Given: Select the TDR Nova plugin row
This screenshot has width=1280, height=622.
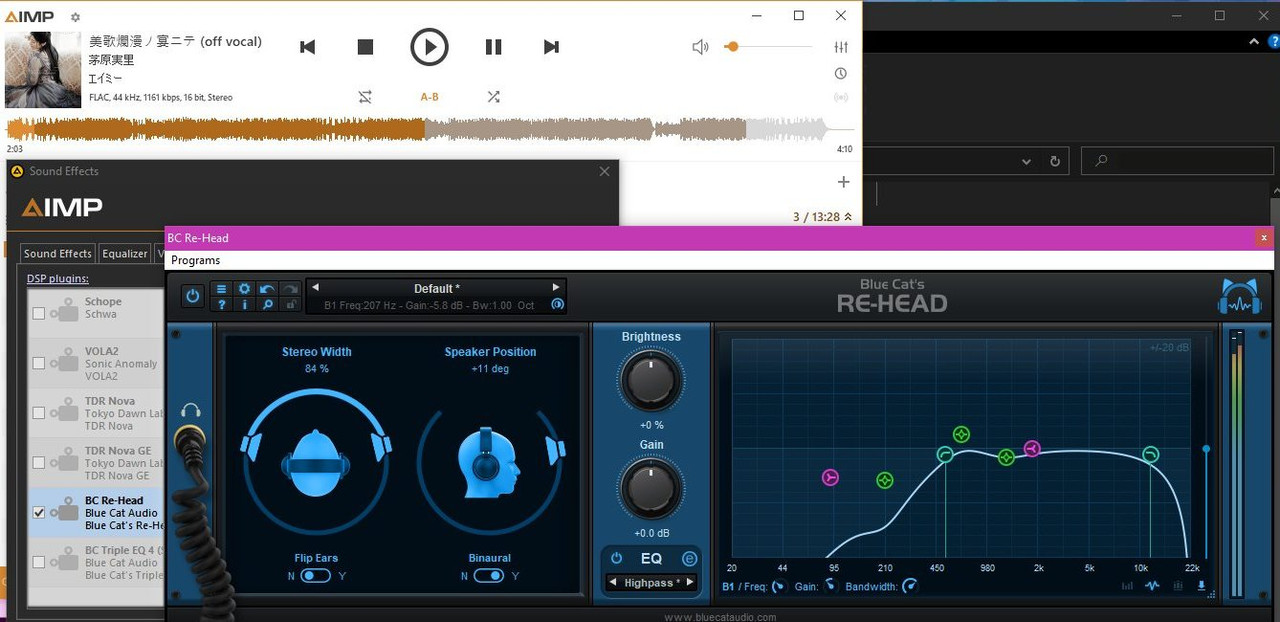Looking at the screenshot, I should pos(97,413).
